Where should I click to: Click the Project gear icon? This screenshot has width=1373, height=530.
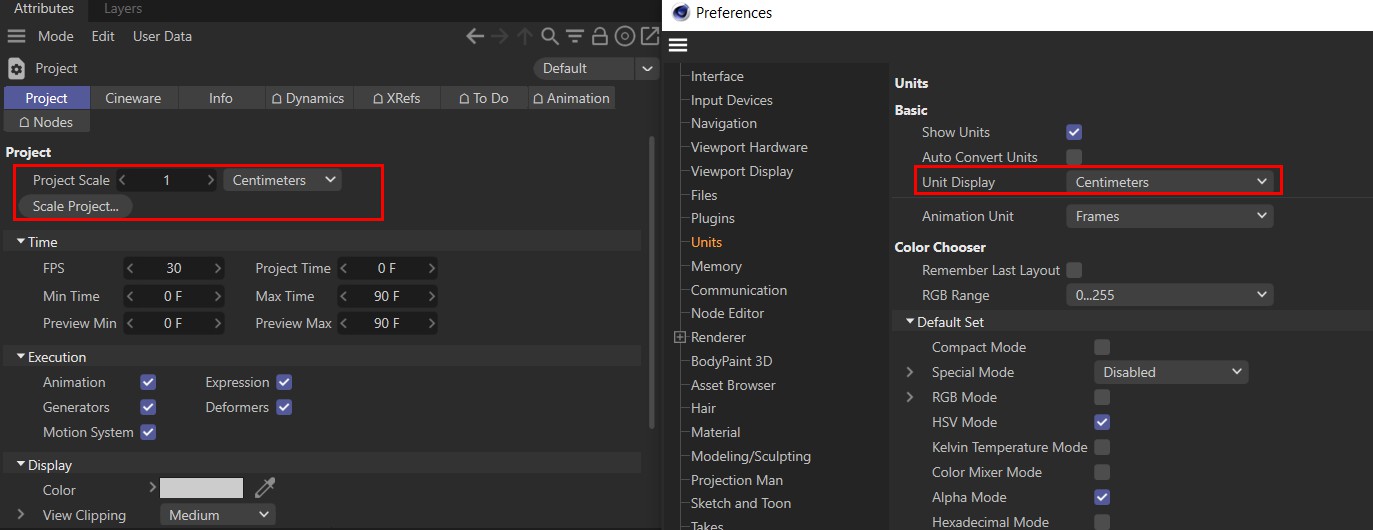click(x=16, y=68)
